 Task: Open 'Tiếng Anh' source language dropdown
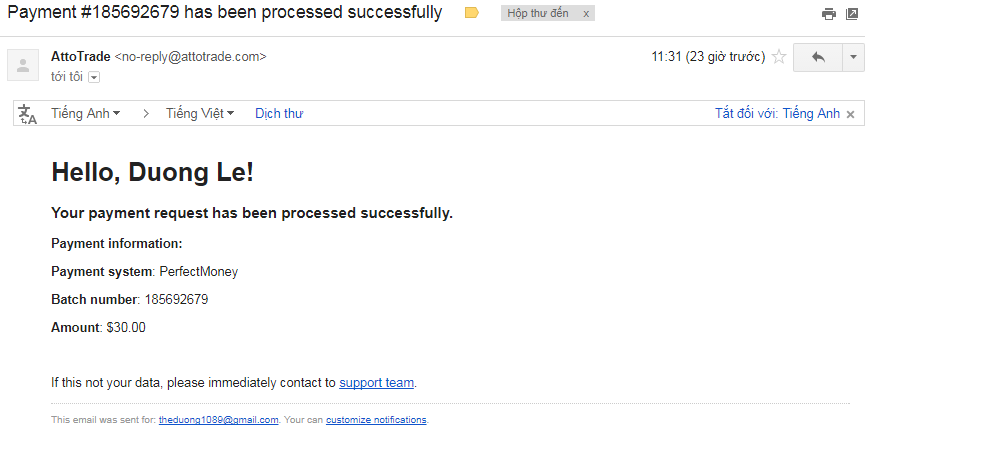(x=89, y=114)
